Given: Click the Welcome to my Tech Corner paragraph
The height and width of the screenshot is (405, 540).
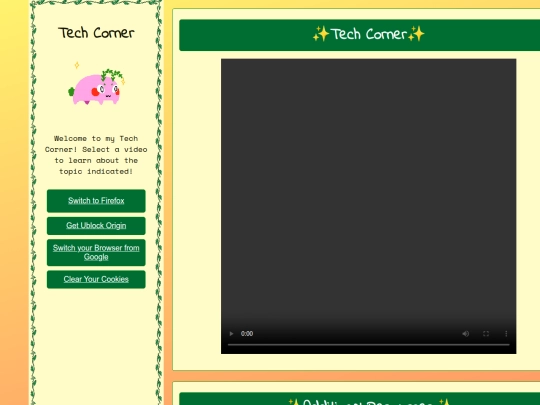Looking at the screenshot, I should click(x=96, y=155).
